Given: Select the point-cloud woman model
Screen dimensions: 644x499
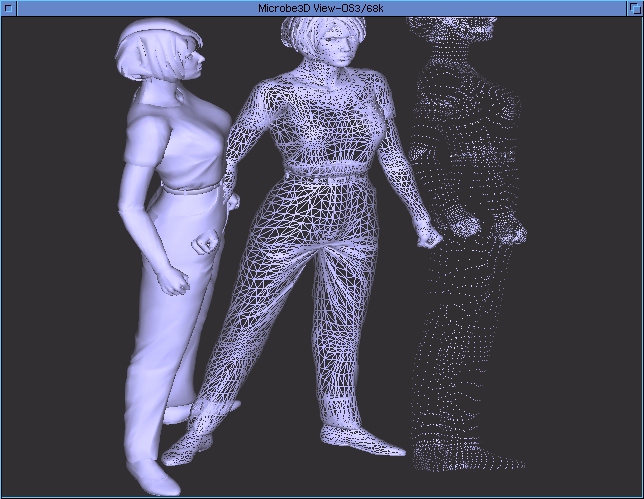Looking at the screenshot, I should 468,244.
